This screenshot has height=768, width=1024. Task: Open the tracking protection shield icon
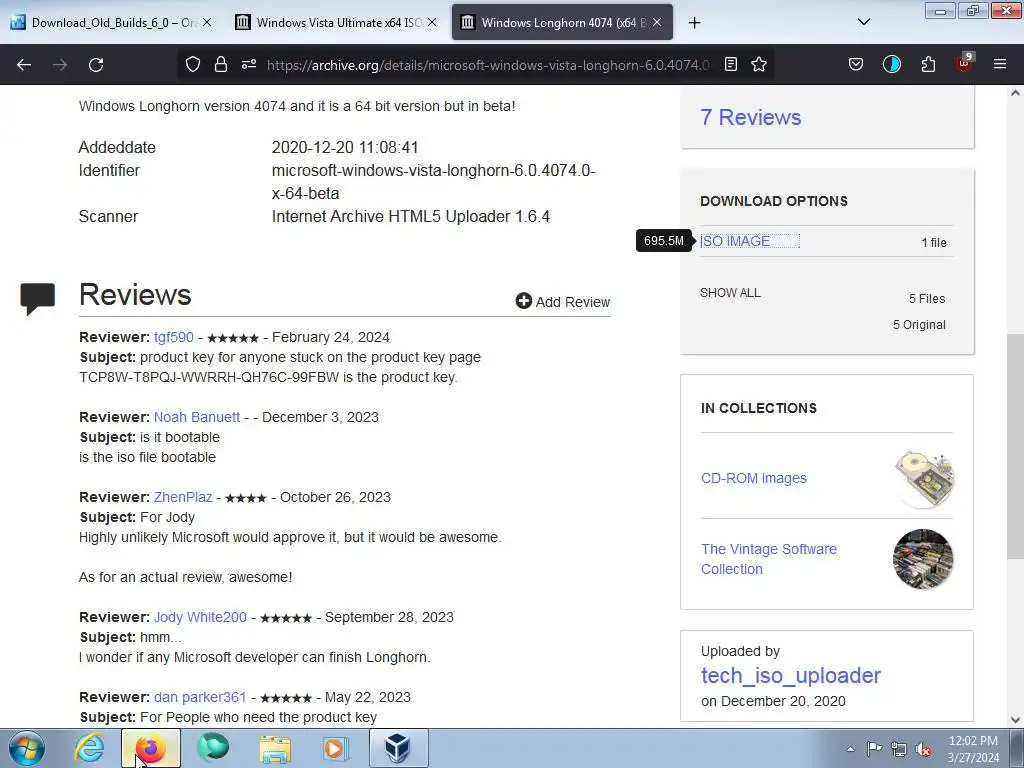click(193, 64)
